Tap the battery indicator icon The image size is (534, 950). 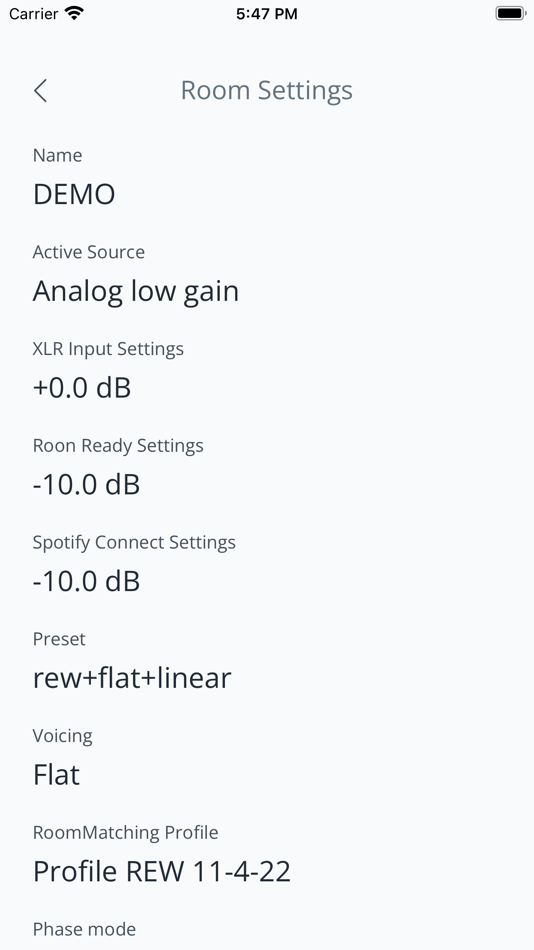click(510, 13)
